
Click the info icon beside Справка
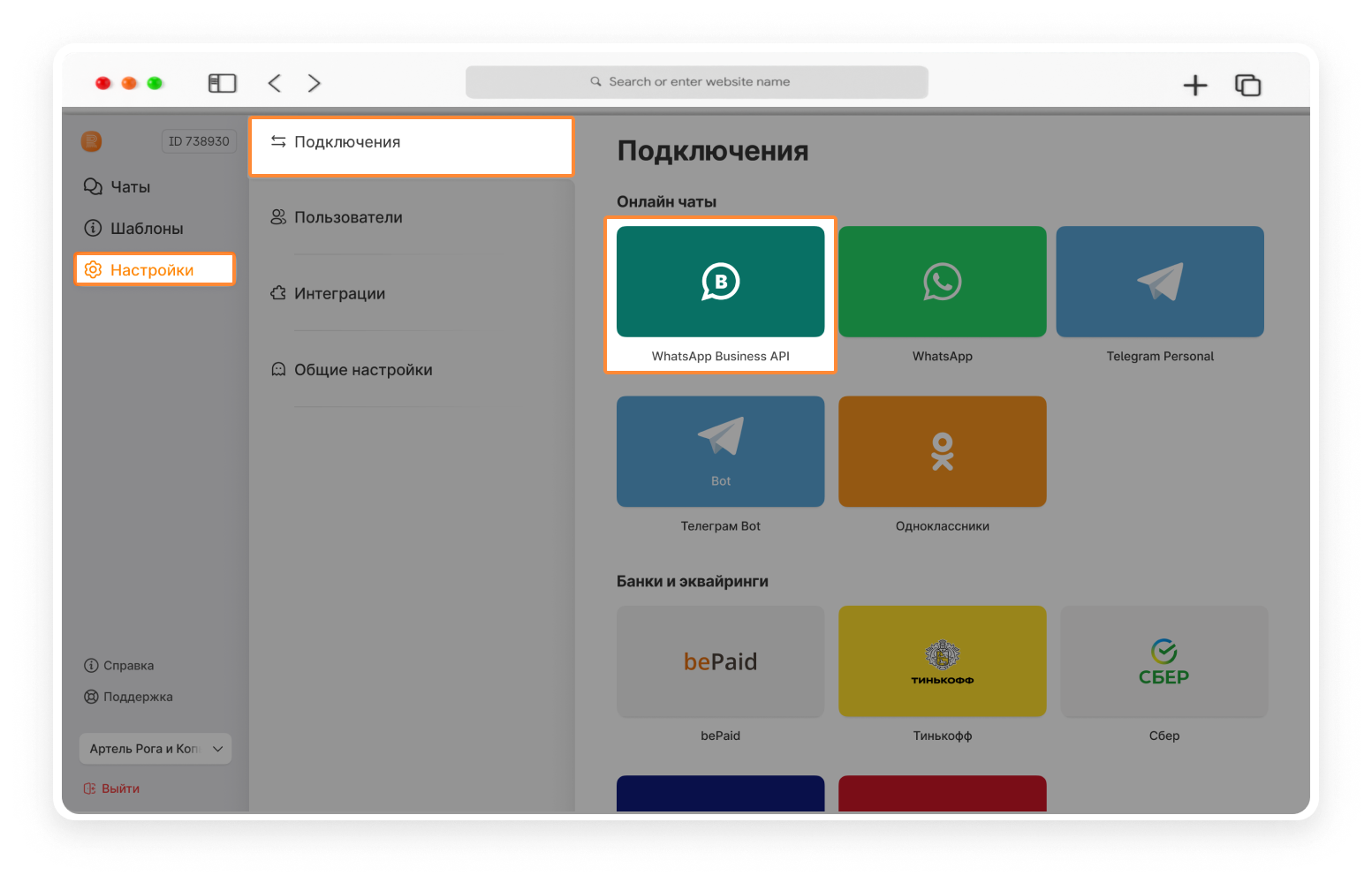click(91, 666)
